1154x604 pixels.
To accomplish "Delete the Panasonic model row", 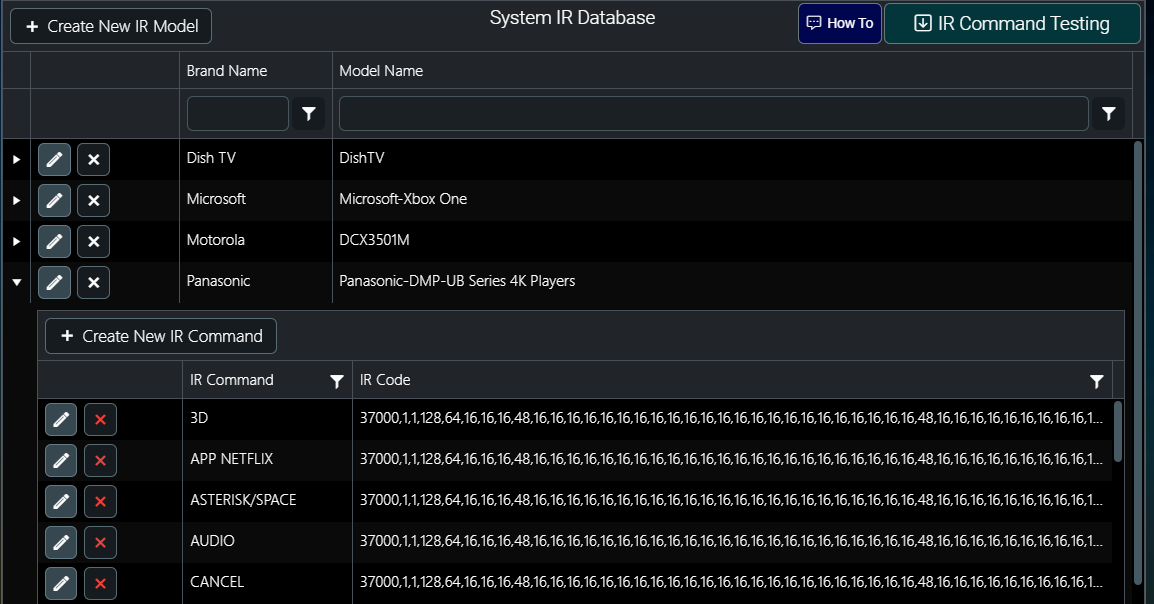I will [x=93, y=283].
